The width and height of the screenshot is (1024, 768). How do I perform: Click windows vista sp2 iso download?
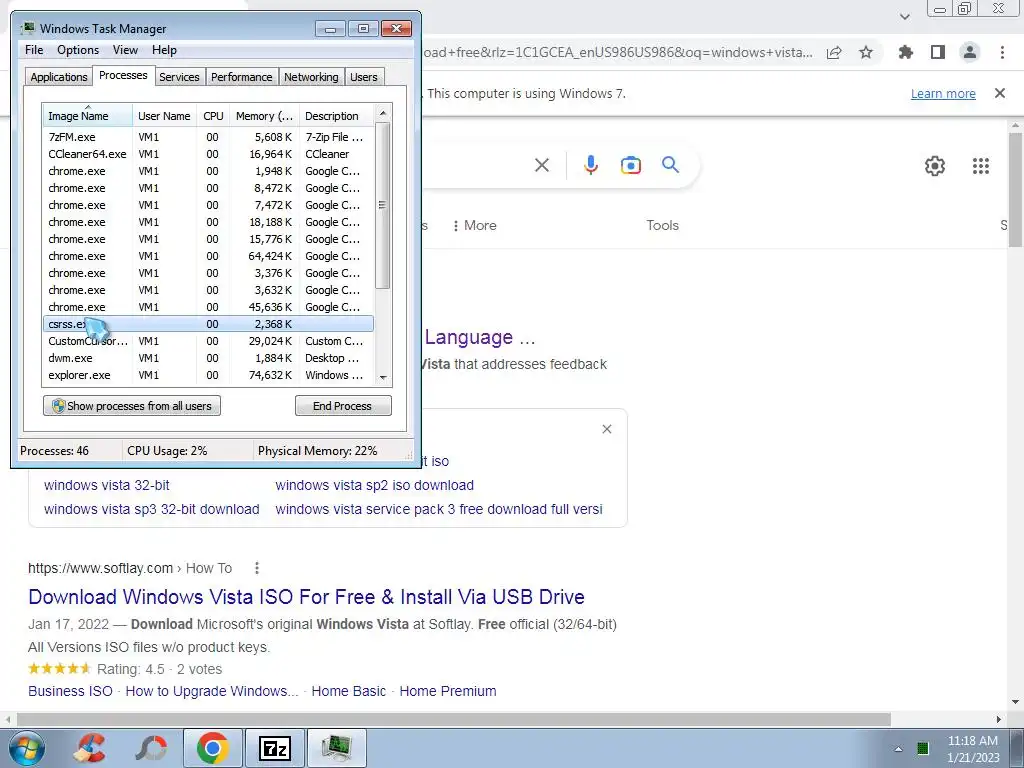coord(374,485)
